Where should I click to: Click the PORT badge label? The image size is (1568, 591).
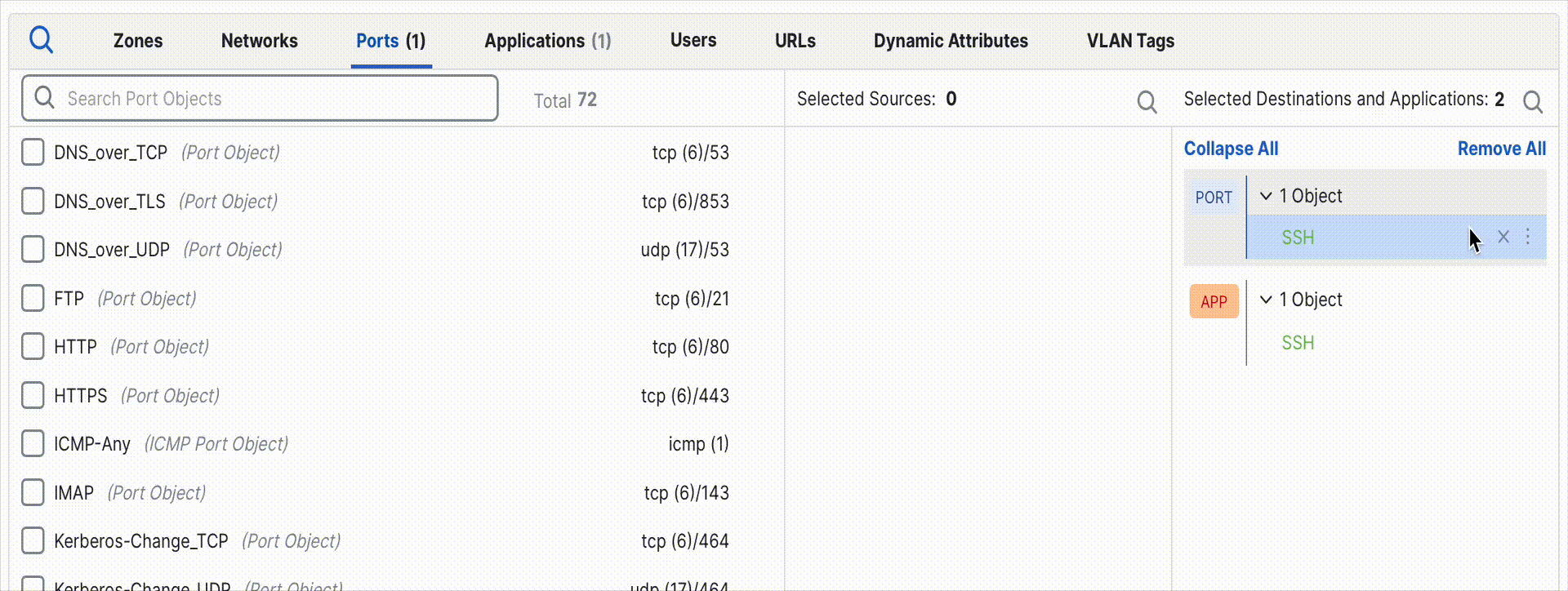click(x=1214, y=198)
